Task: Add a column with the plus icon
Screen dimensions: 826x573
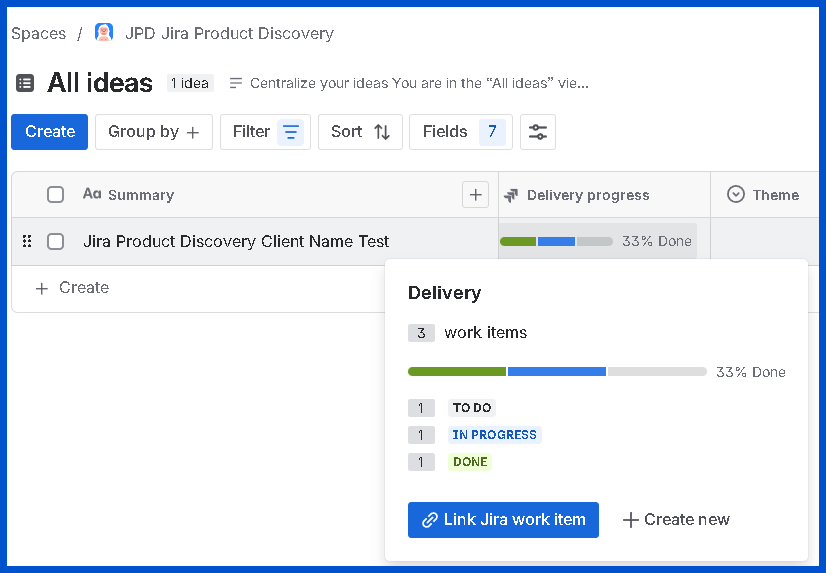Action: (475, 195)
